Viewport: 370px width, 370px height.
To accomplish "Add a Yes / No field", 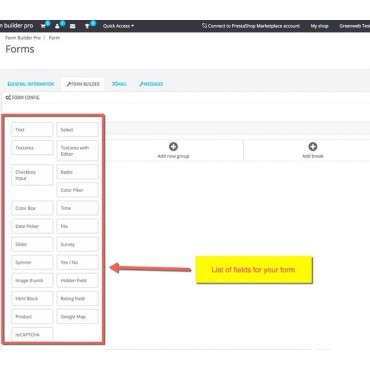I will 77,262.
